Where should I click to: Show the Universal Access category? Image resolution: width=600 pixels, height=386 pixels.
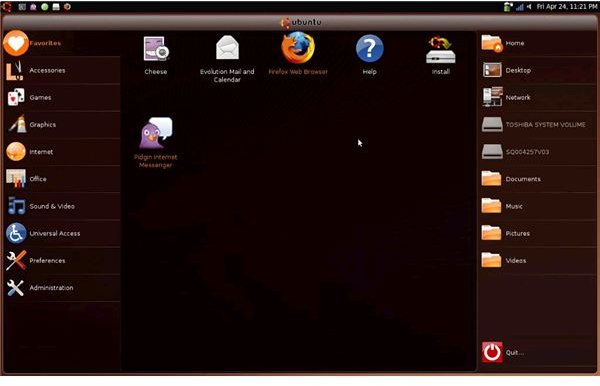[x=62, y=233]
